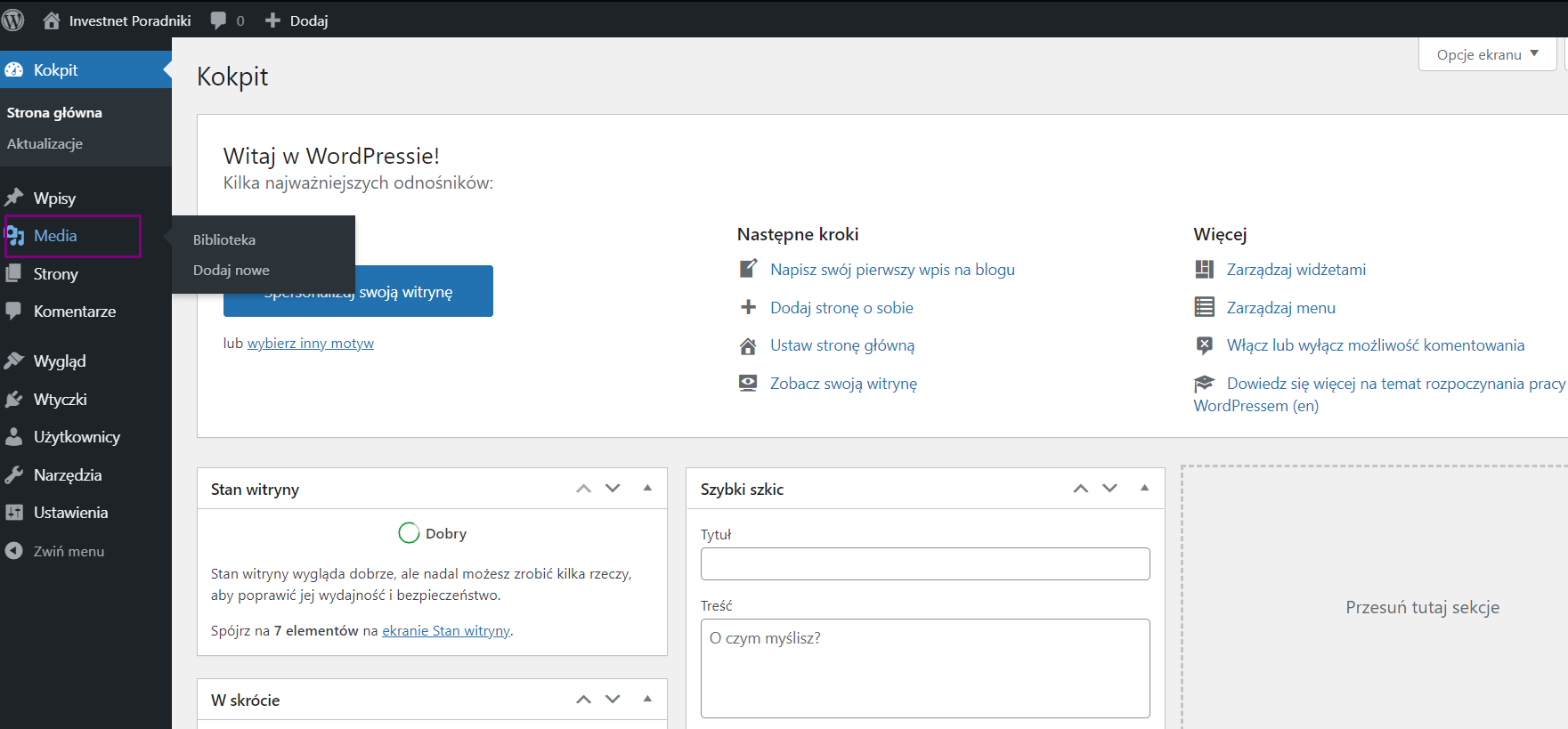Select Dodaj nowe in Media submenu

pos(232,271)
